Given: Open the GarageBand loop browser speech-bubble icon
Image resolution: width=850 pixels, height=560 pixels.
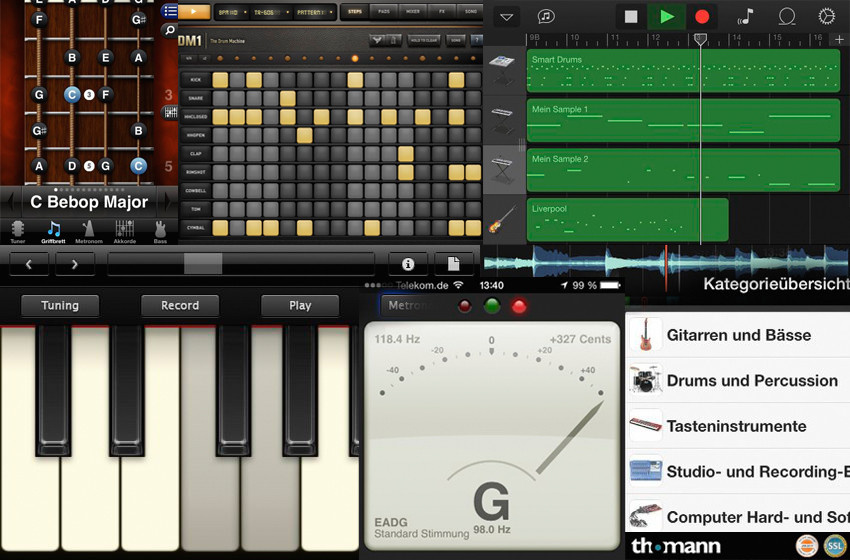Looking at the screenshot, I should coord(546,16).
